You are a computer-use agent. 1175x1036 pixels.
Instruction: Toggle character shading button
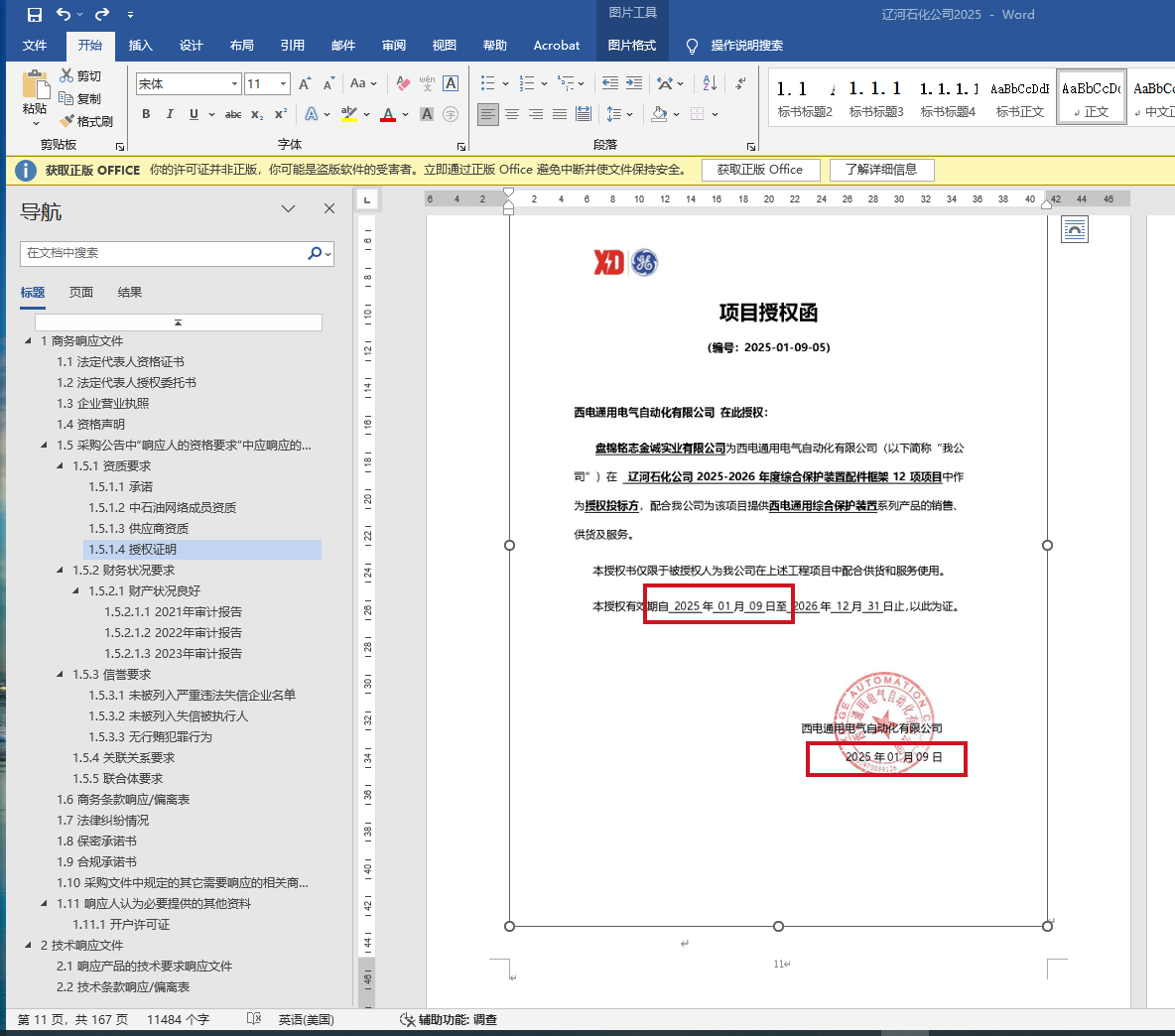(427, 114)
